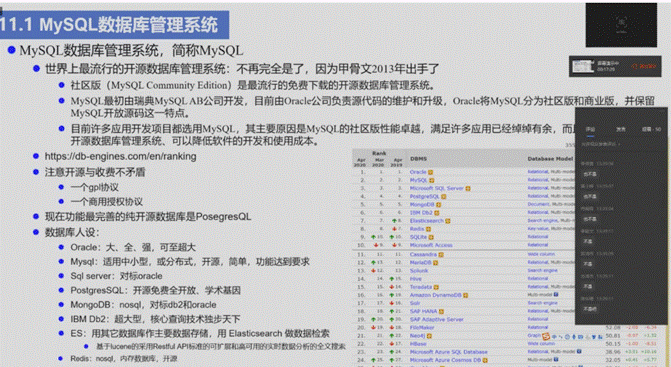
Task: Switch to the 评论 tab in the chat panel
Action: 590,129
